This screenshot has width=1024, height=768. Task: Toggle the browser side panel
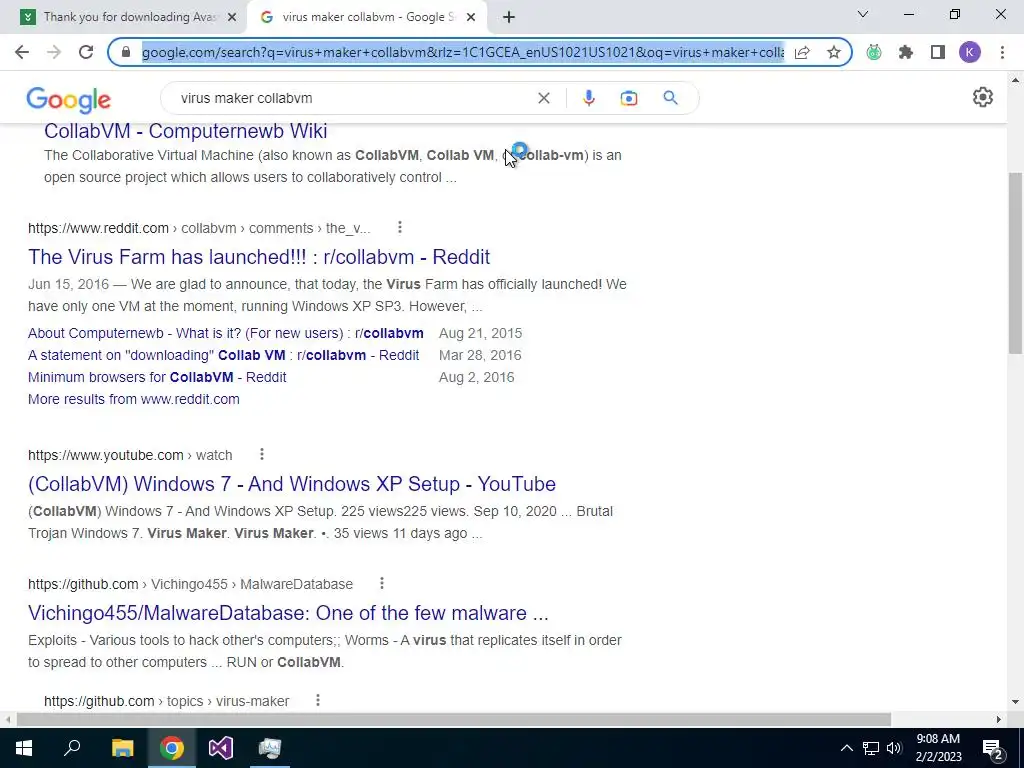click(938, 52)
